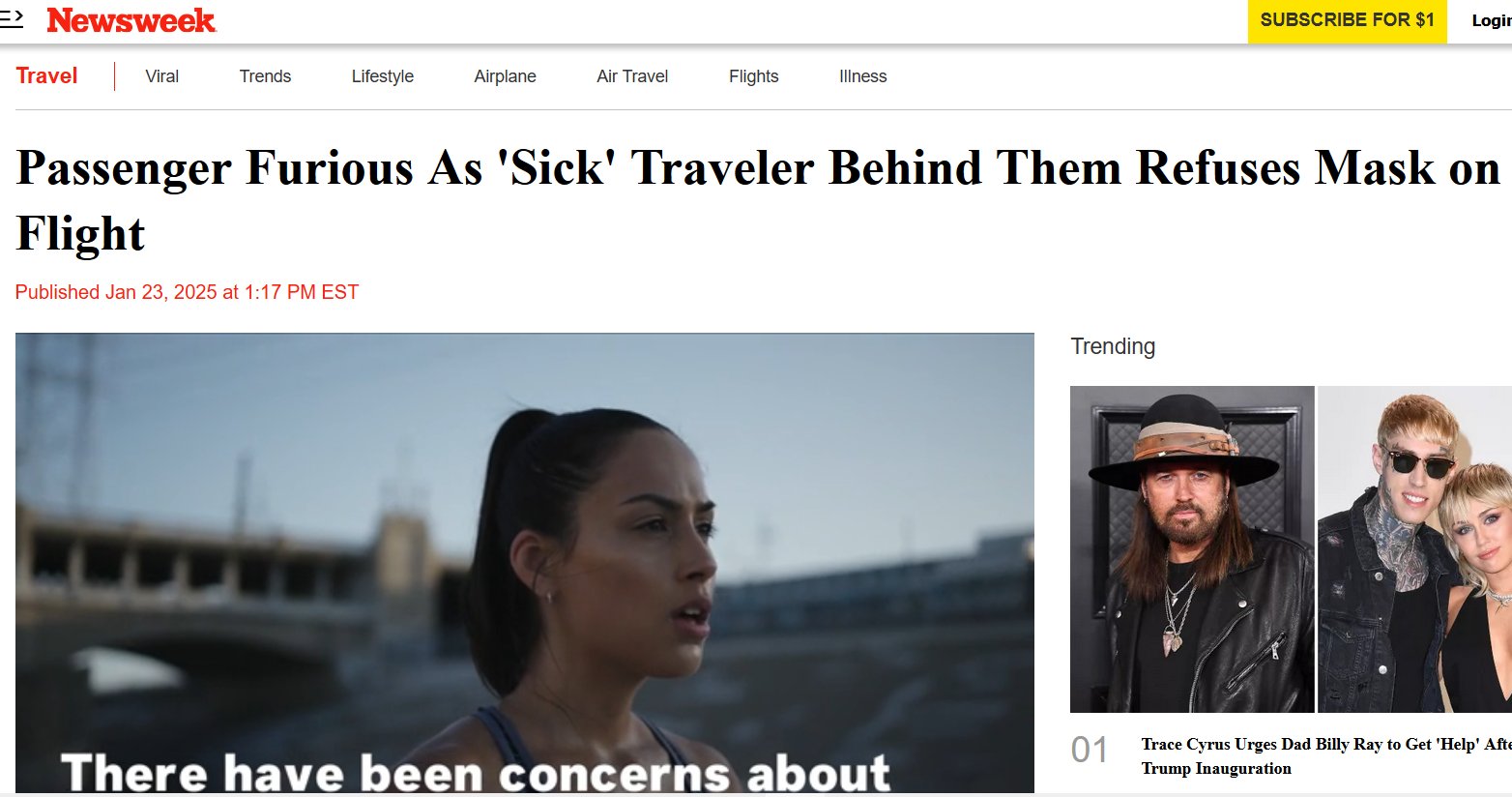Click trending rank number 01
The height and width of the screenshot is (797, 1512).
1090,750
